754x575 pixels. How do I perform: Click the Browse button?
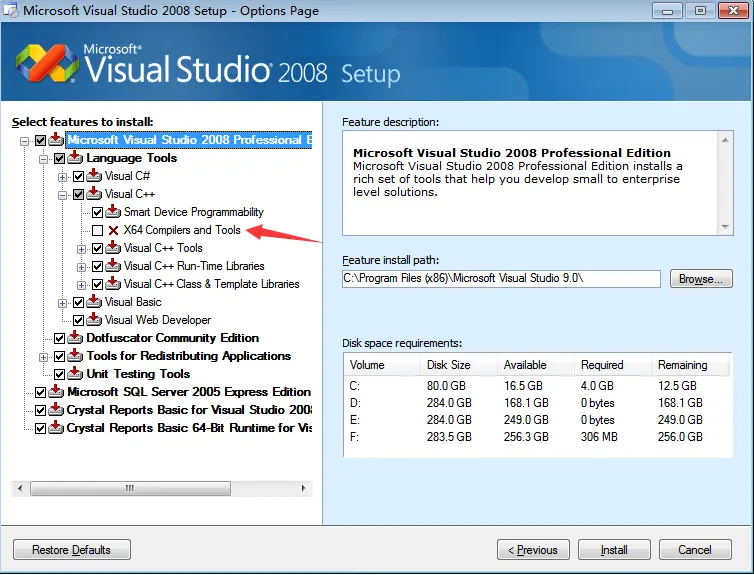tap(701, 279)
